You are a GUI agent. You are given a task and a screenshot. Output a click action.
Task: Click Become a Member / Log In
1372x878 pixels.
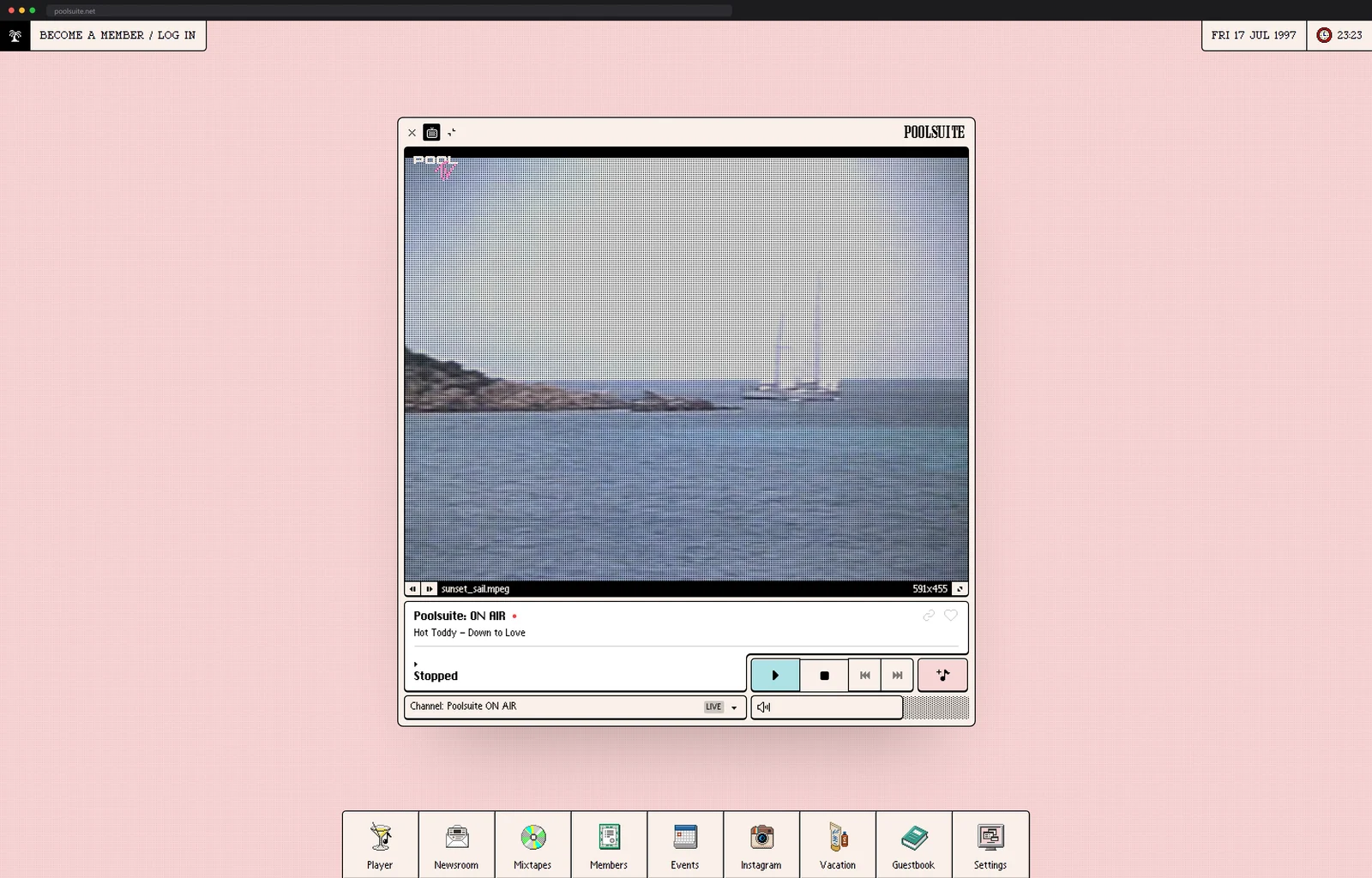pyautogui.click(x=117, y=35)
